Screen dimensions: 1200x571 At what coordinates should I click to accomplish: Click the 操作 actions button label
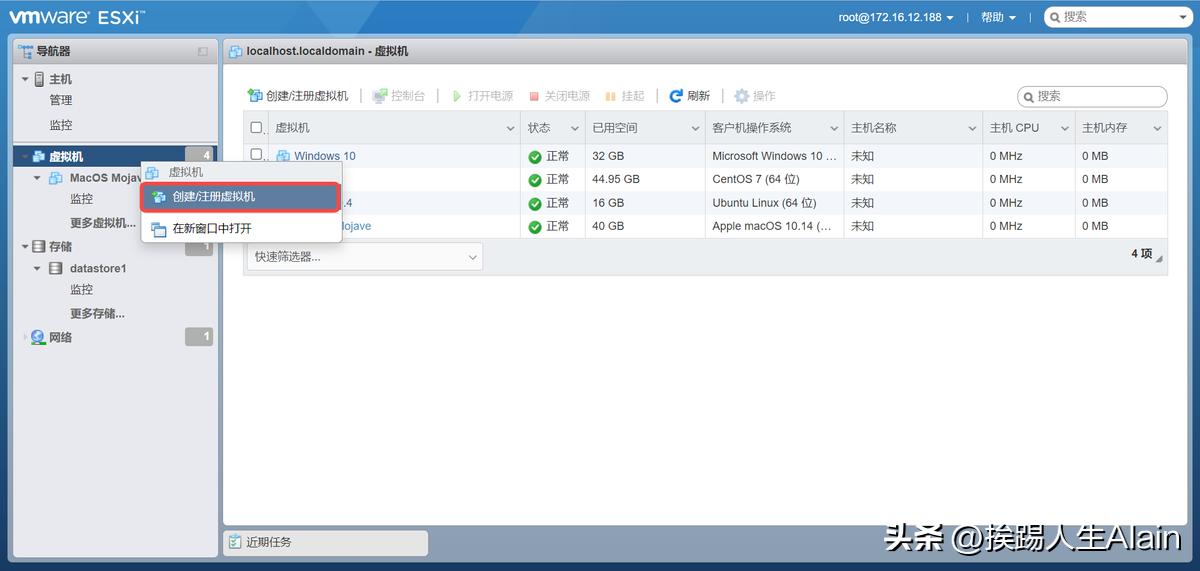[x=764, y=96]
